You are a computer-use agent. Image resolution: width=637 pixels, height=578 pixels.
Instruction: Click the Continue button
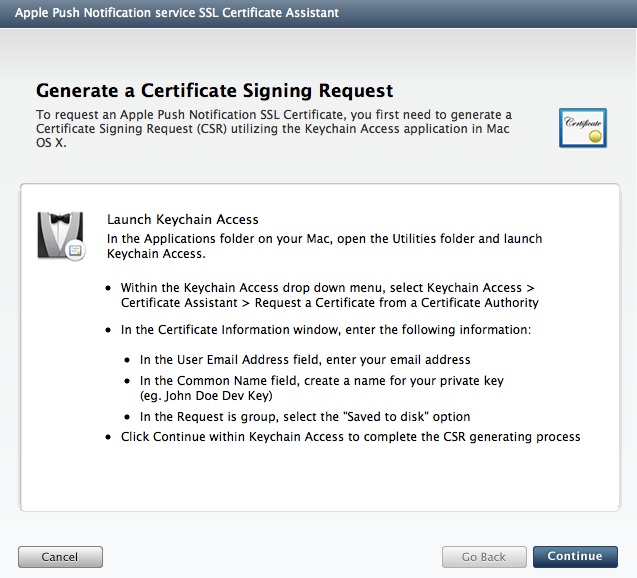575,556
